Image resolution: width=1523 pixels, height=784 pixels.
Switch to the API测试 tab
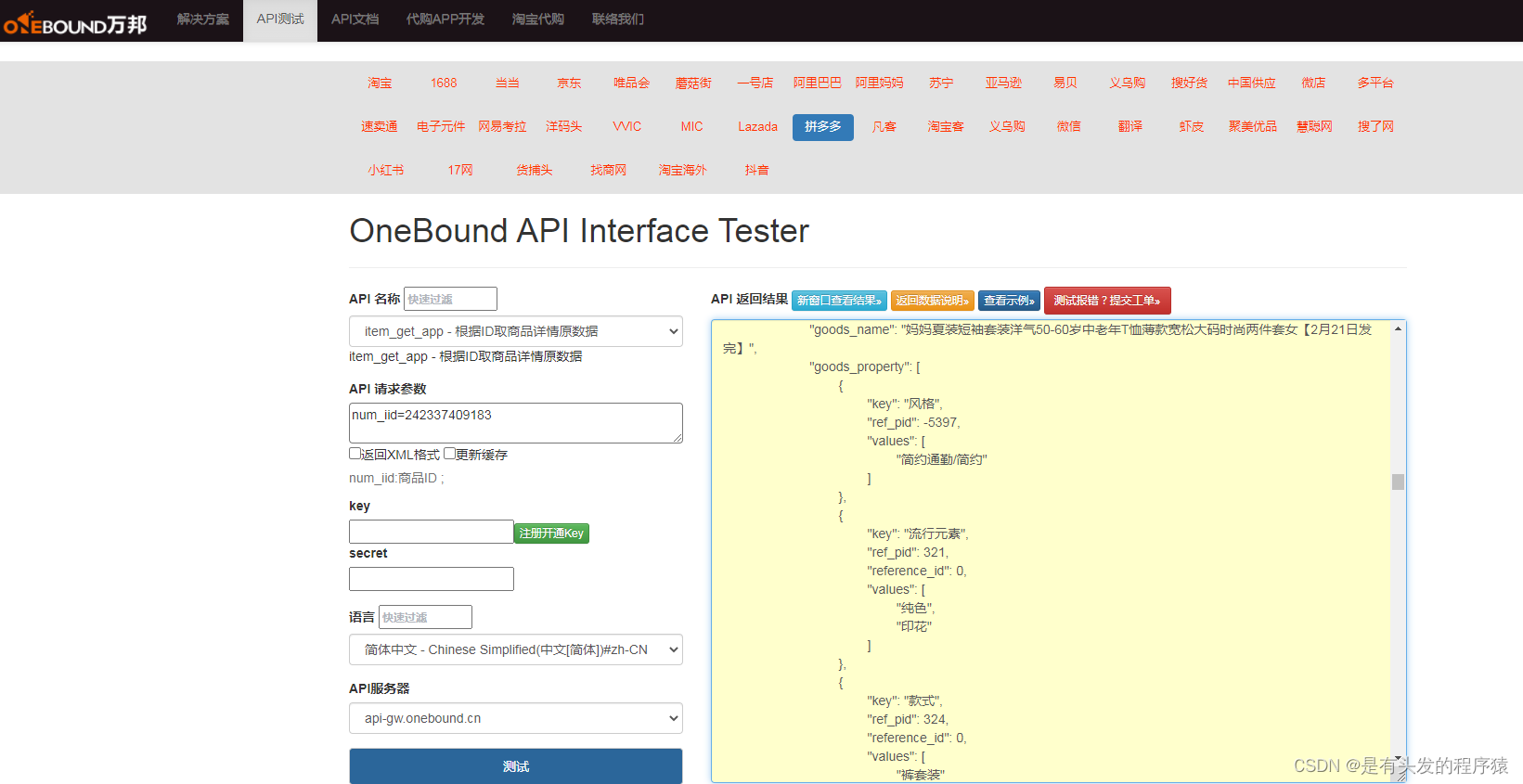pos(280,19)
